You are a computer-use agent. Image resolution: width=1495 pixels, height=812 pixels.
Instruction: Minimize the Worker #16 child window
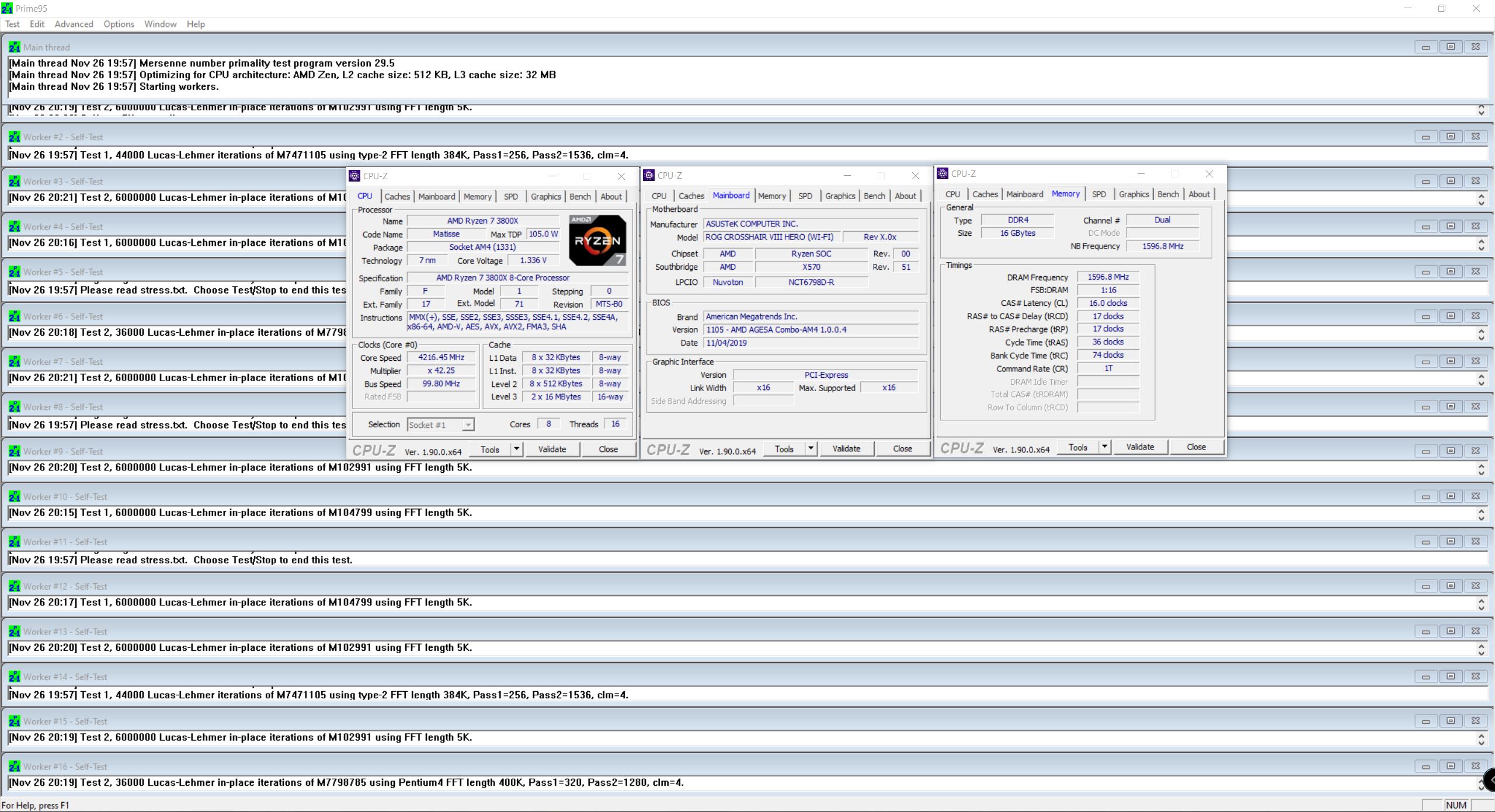1426,766
